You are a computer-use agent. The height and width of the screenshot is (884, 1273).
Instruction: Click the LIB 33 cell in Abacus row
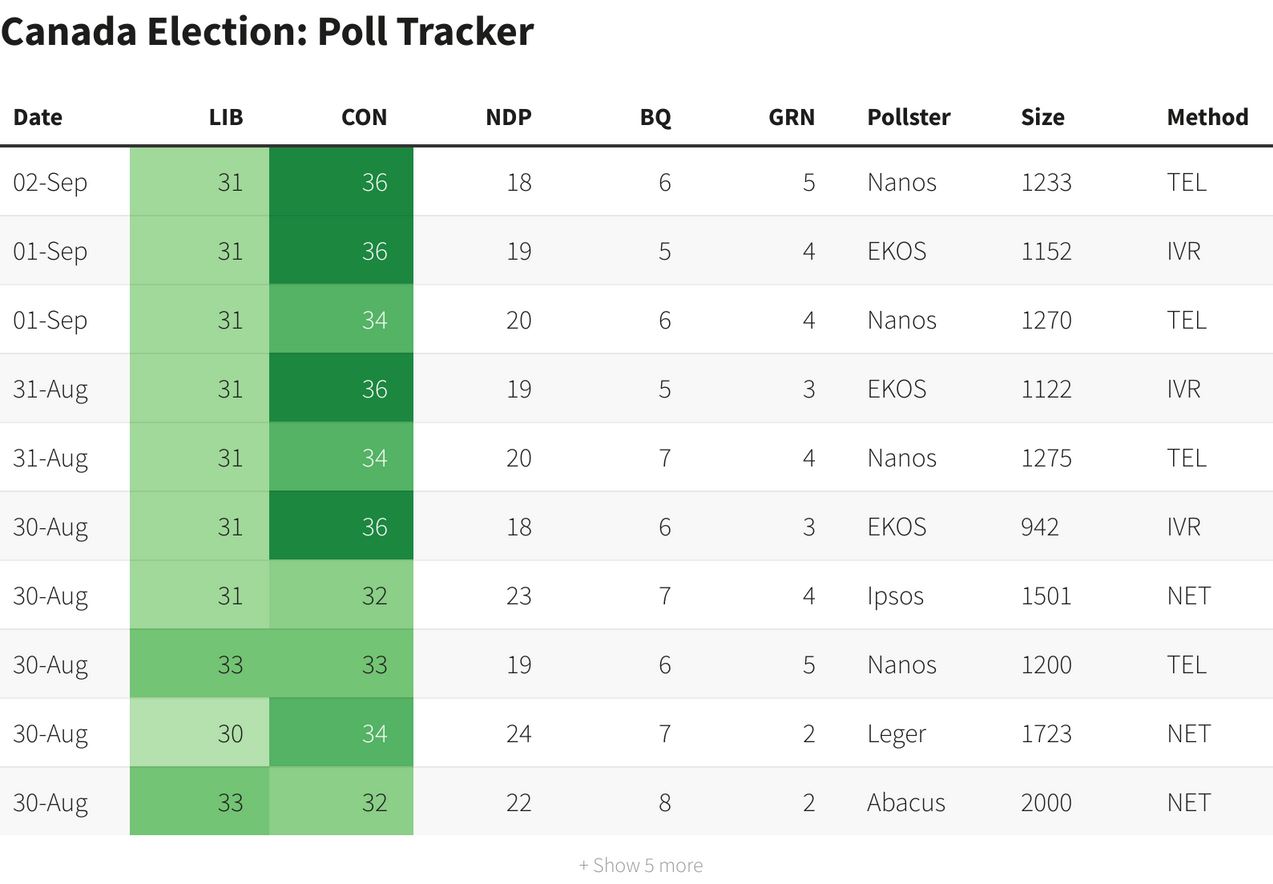(x=200, y=803)
